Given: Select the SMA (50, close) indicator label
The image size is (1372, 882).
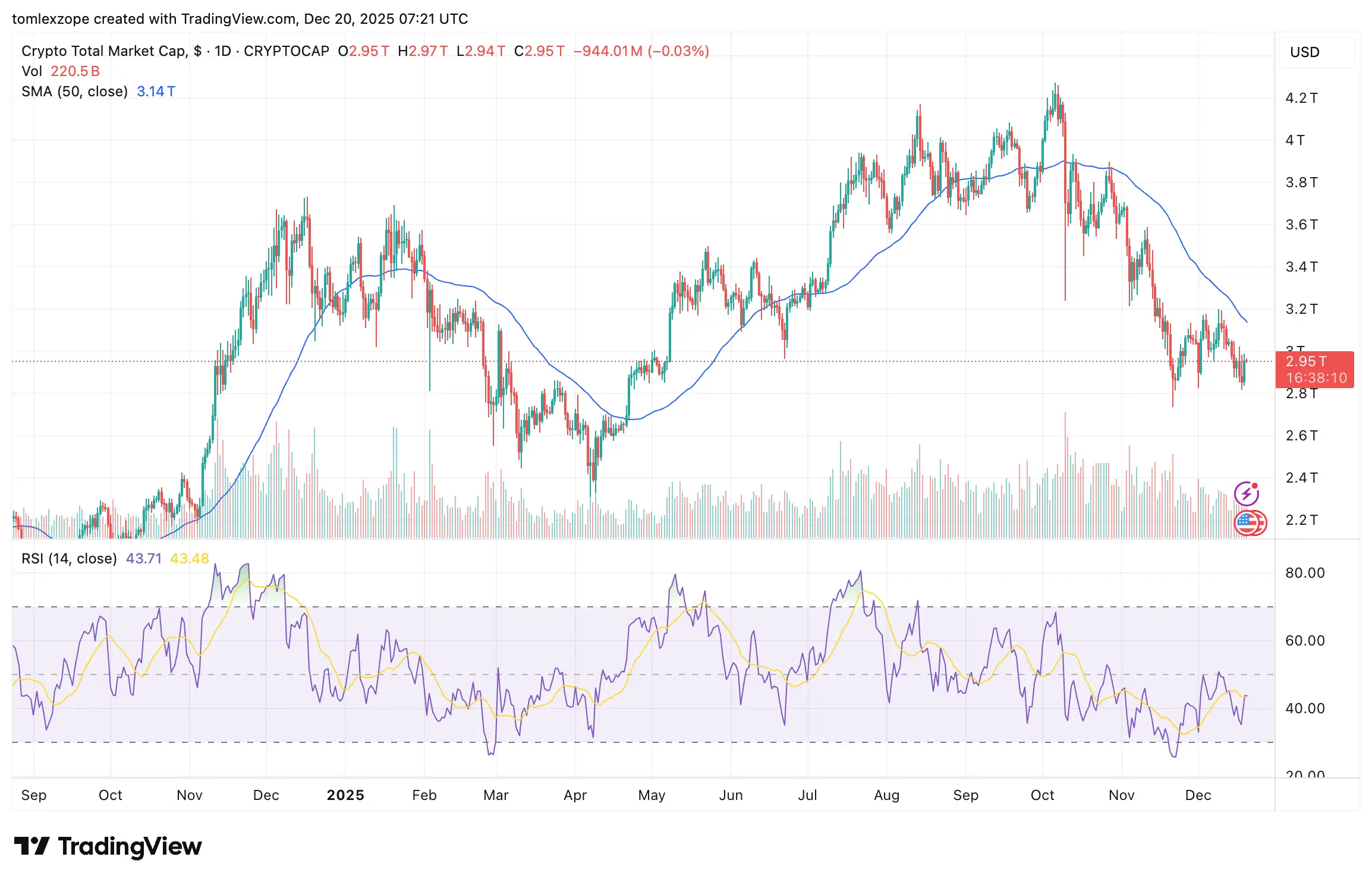Looking at the screenshot, I should pyautogui.click(x=74, y=92).
